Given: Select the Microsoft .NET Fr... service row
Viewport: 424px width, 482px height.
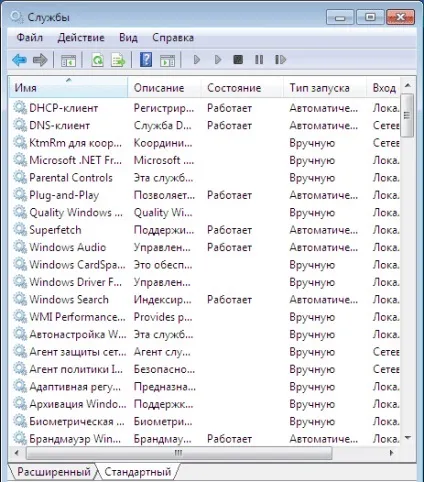Looking at the screenshot, I should (205, 160).
